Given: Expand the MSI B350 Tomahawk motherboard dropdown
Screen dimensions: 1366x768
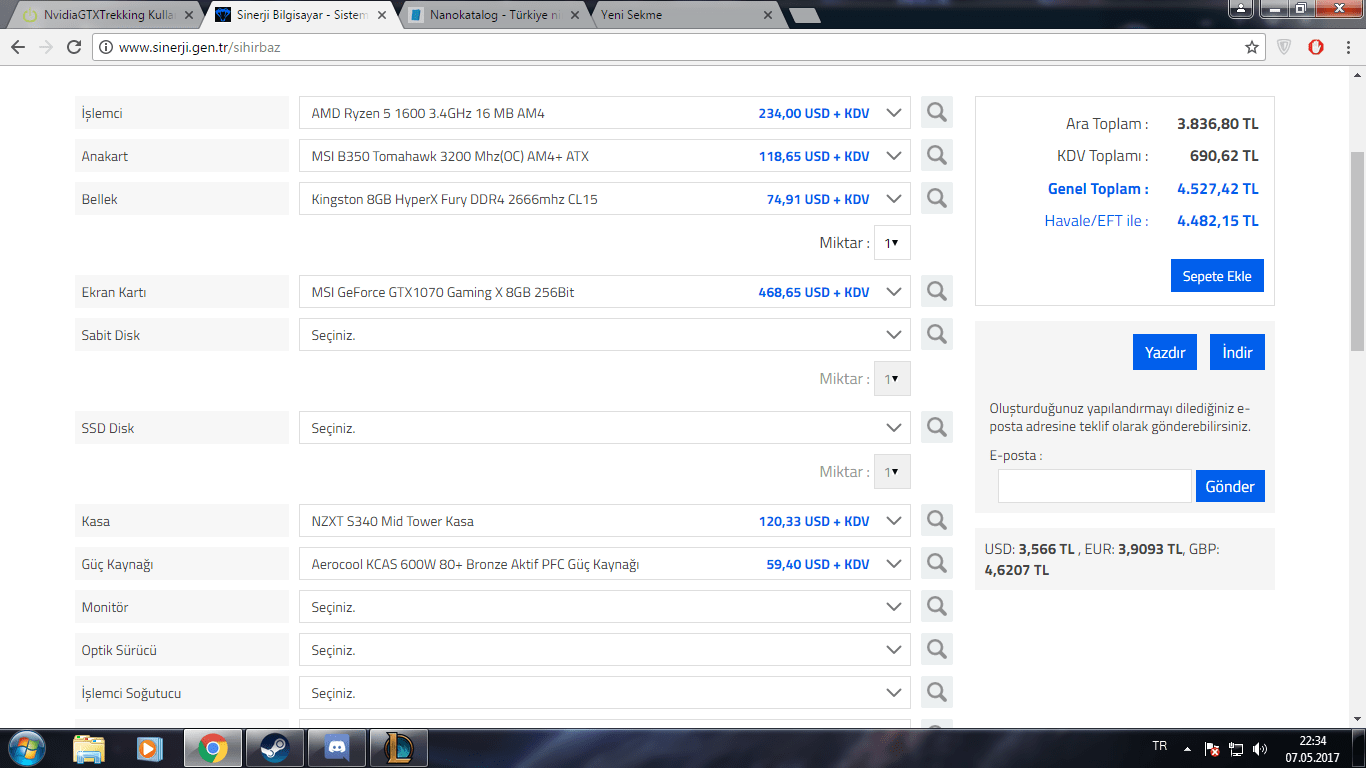Looking at the screenshot, I should tap(605, 156).
